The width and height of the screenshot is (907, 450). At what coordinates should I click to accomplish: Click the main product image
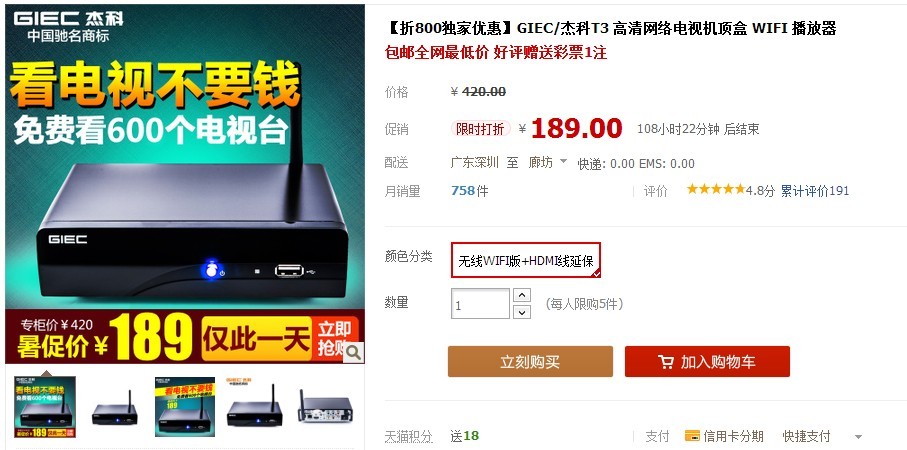tap(185, 184)
